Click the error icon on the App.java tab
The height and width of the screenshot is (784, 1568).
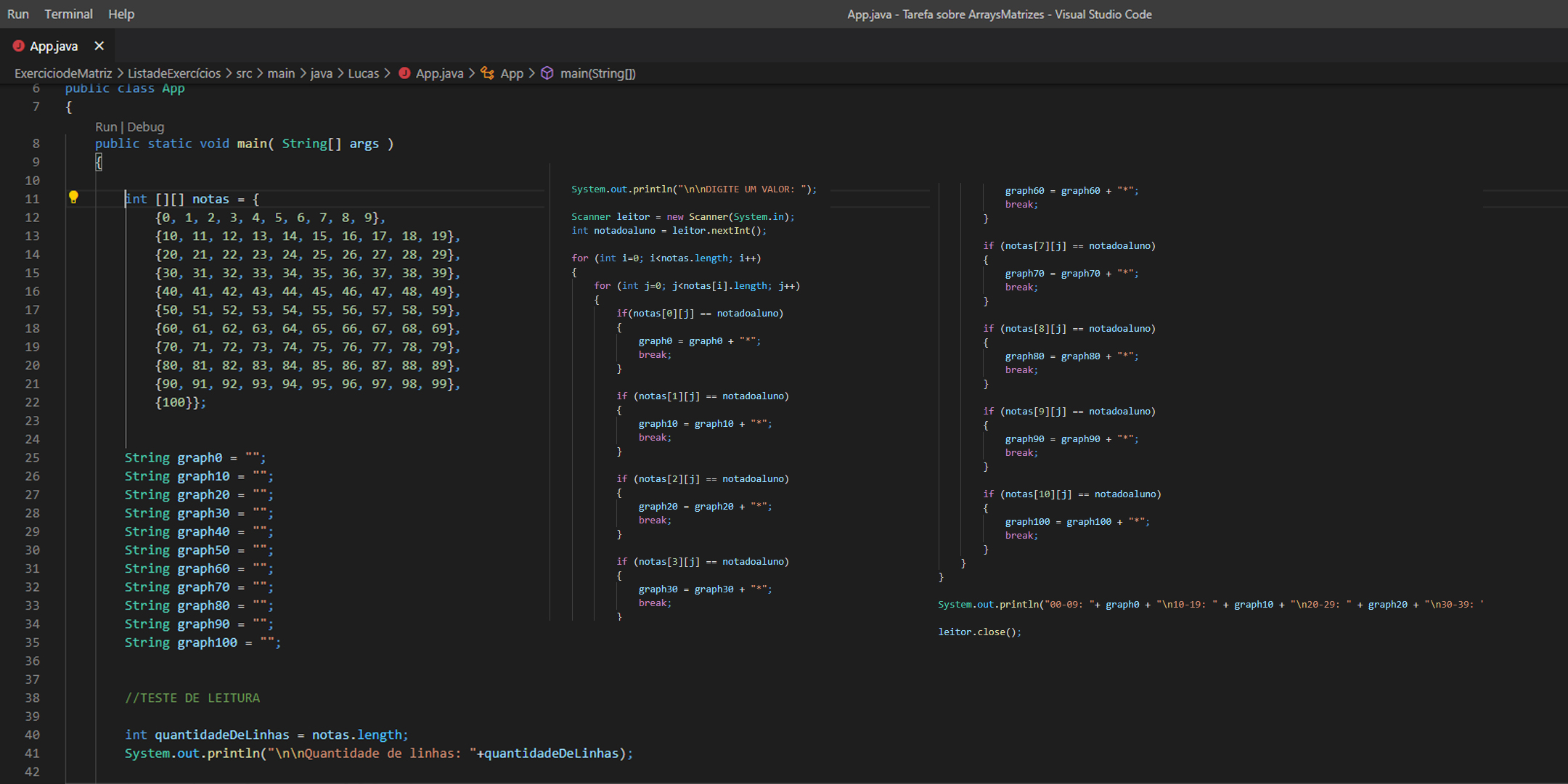[19, 46]
